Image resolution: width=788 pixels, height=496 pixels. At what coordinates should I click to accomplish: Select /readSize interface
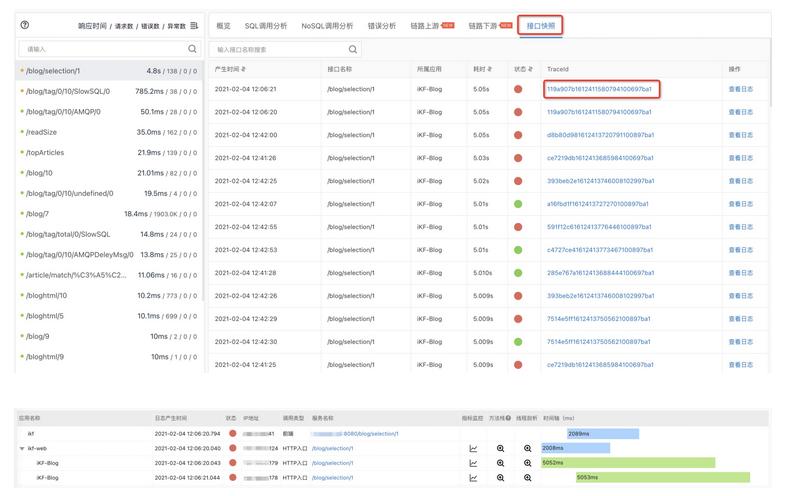[109, 132]
